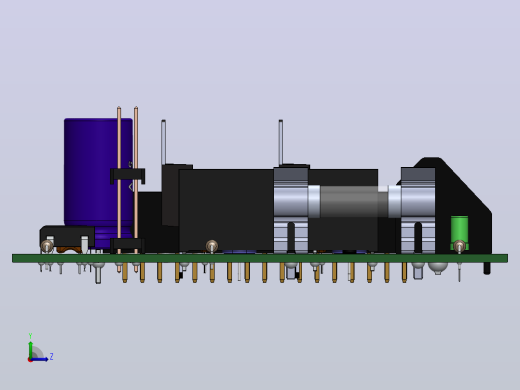Select the large black relay body
The height and width of the screenshot is (390, 520).
227,210
